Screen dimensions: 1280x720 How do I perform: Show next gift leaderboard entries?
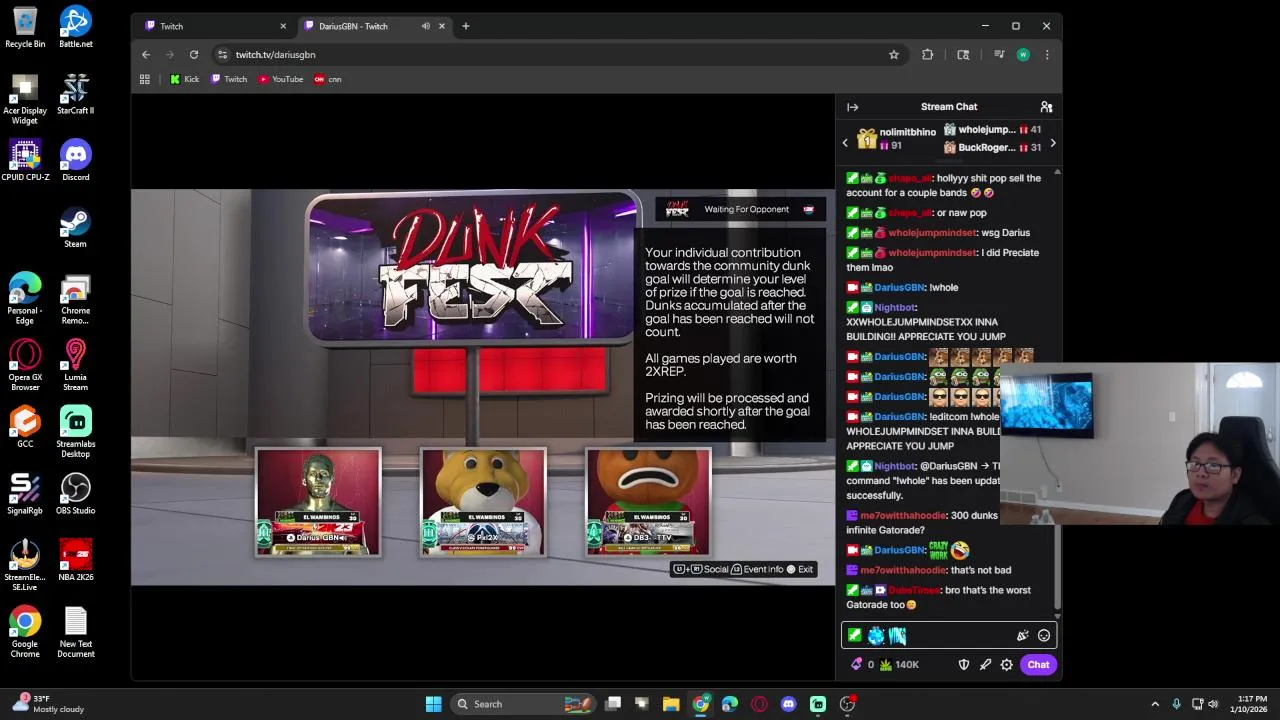click(1052, 143)
